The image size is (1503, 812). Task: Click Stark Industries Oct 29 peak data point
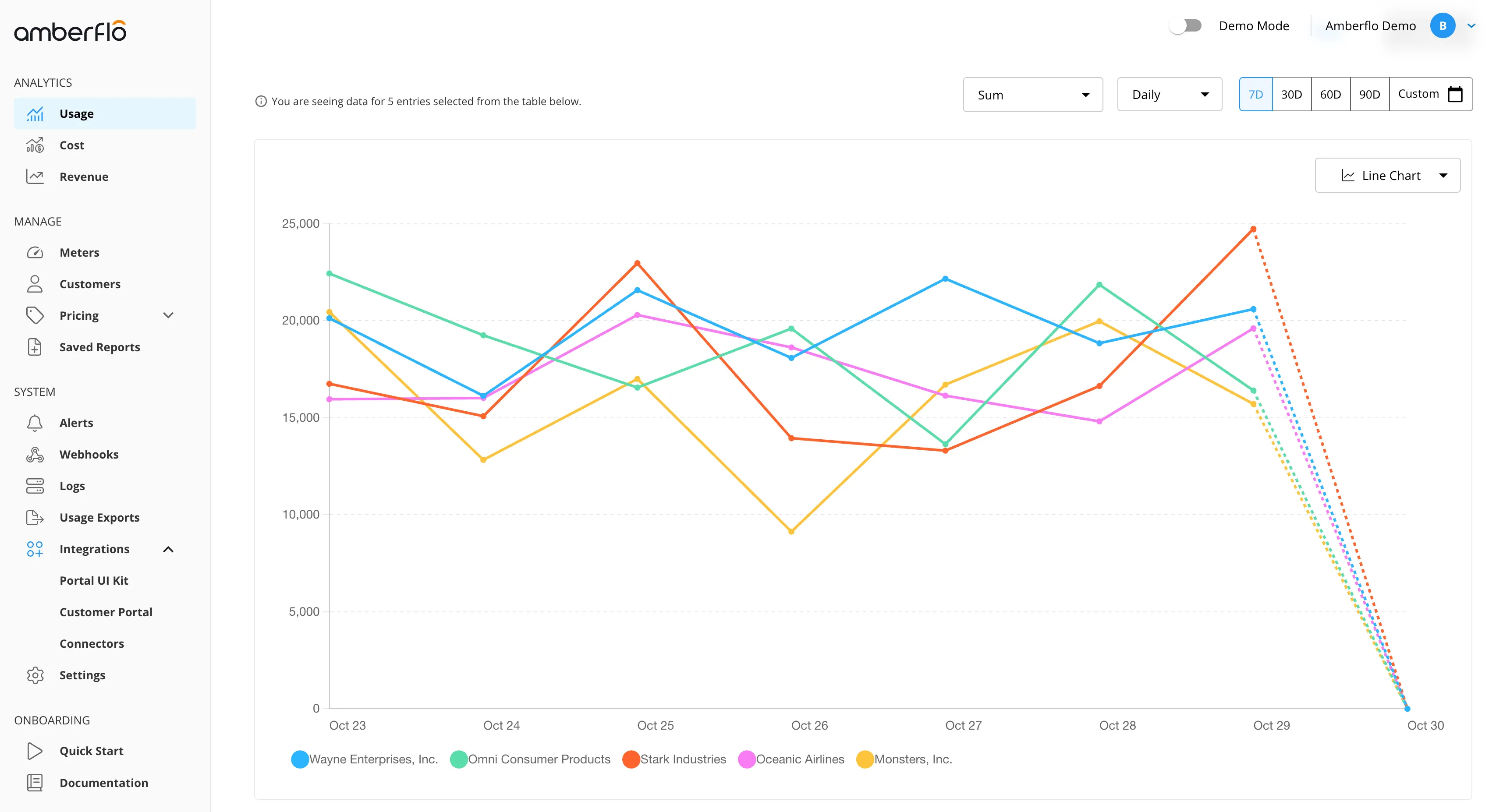pyautogui.click(x=1253, y=229)
